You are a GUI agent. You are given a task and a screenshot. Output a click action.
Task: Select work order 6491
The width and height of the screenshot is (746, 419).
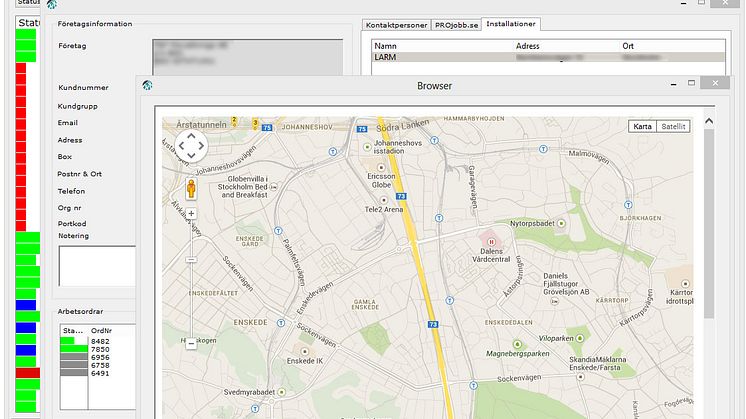pyautogui.click(x=100, y=373)
